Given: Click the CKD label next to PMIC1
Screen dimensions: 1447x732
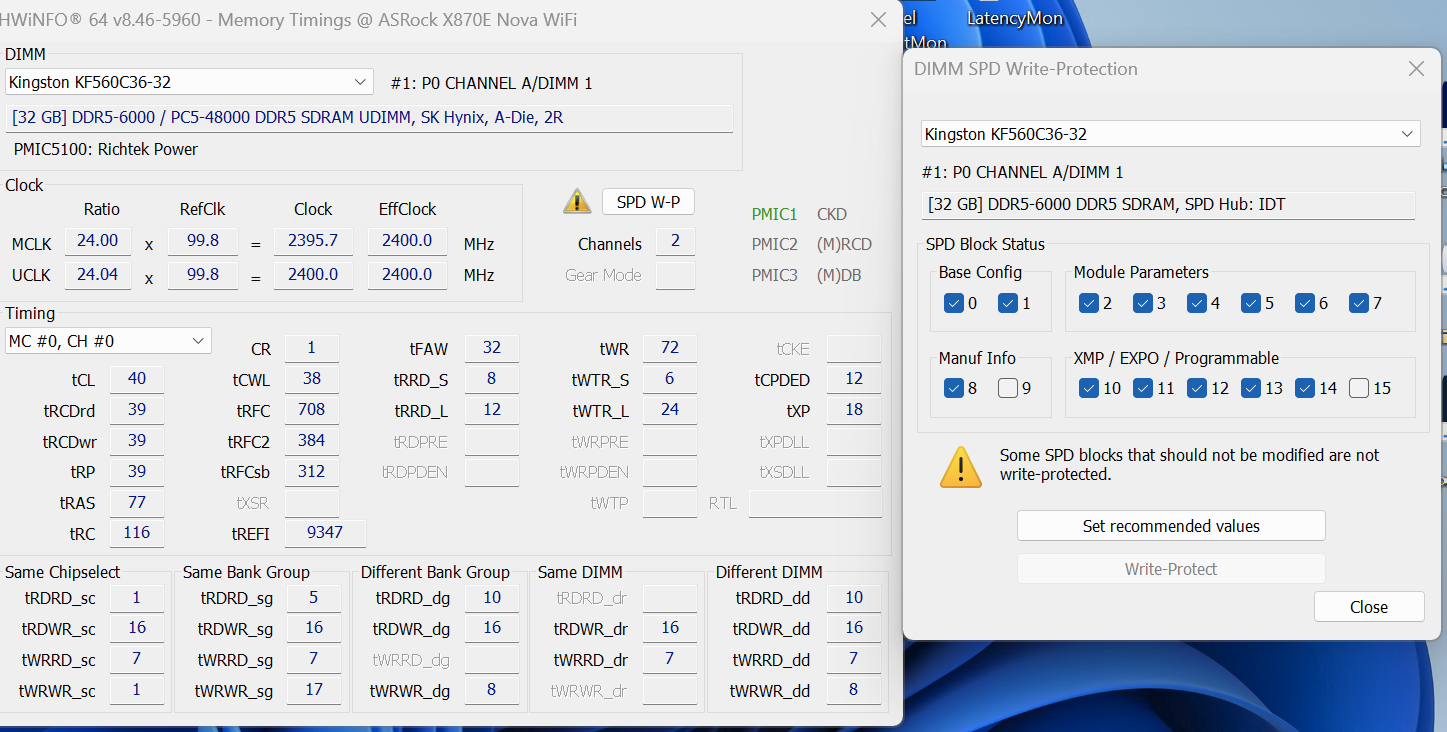Looking at the screenshot, I should pyautogui.click(x=832, y=214).
